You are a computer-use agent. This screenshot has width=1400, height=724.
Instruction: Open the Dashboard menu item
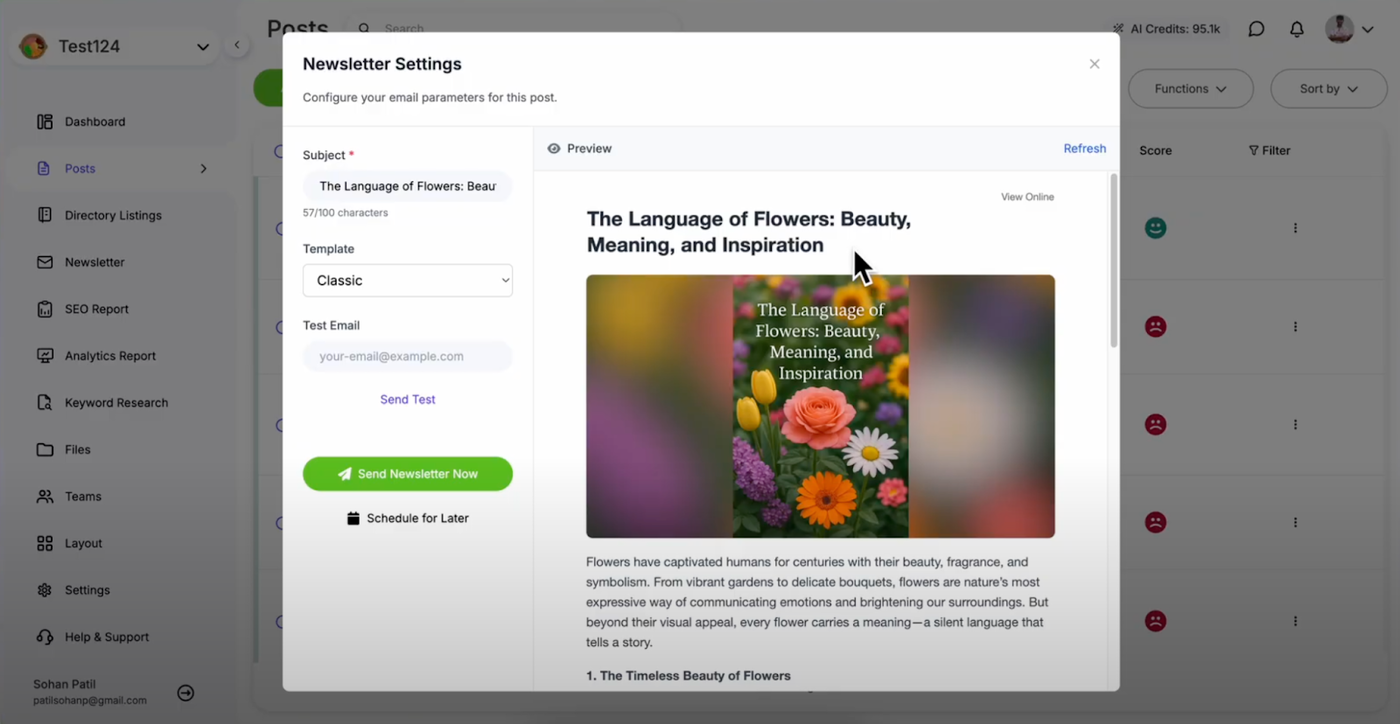[95, 122]
